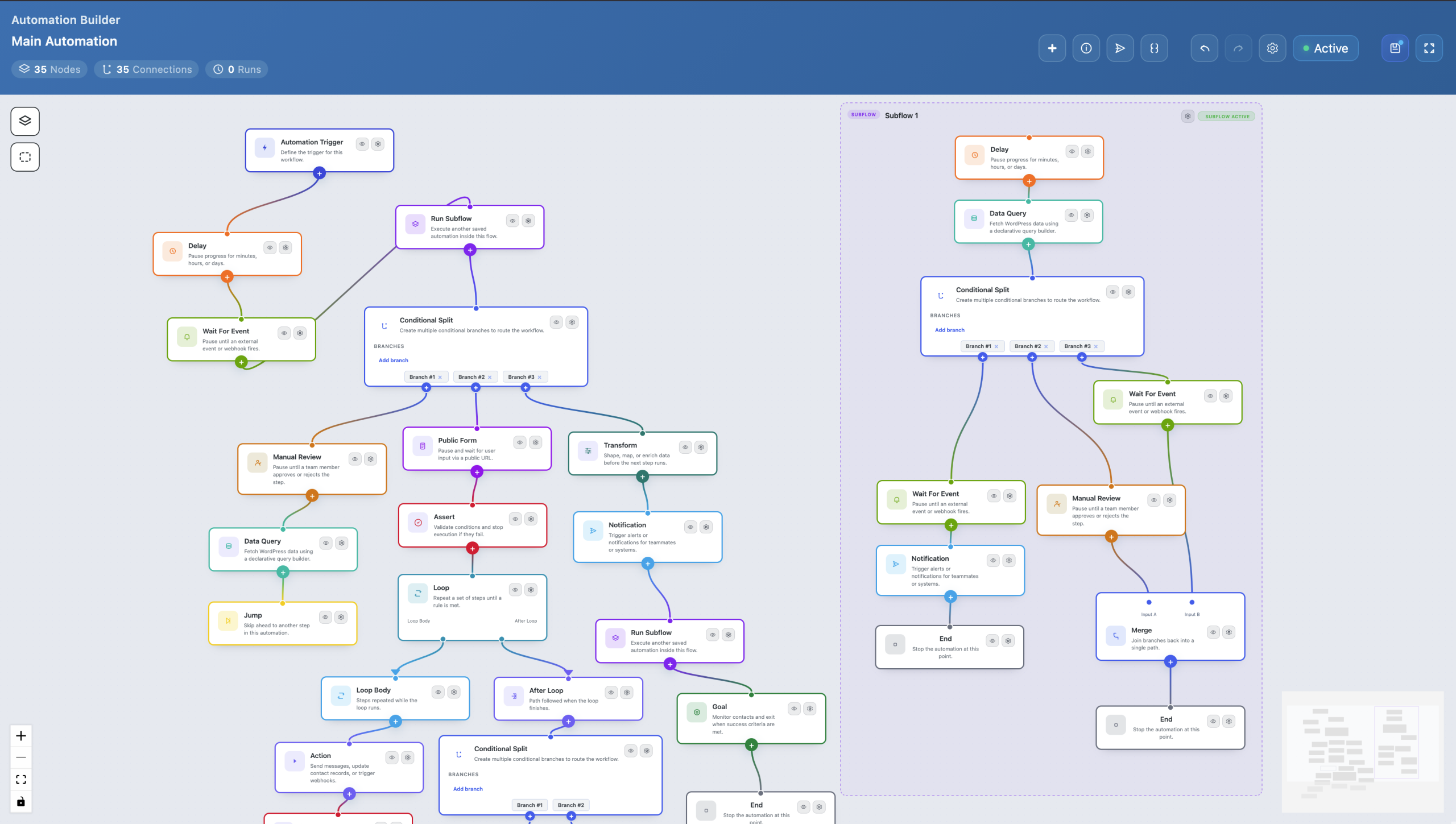Image resolution: width=1456 pixels, height=824 pixels.
Task: Open settings gear on Subflow 1 header
Action: click(x=1188, y=116)
